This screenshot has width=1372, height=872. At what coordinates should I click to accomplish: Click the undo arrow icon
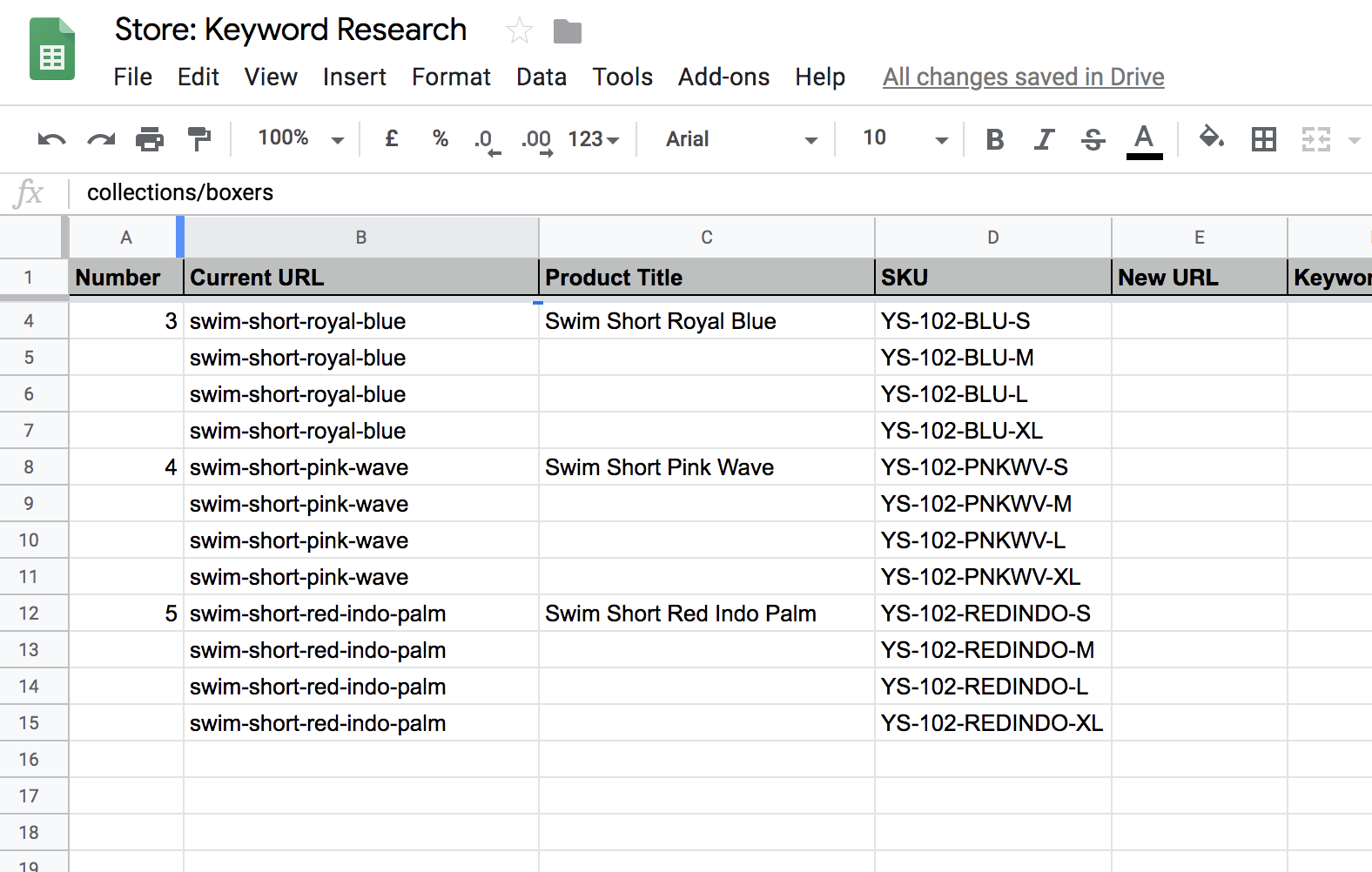point(51,139)
